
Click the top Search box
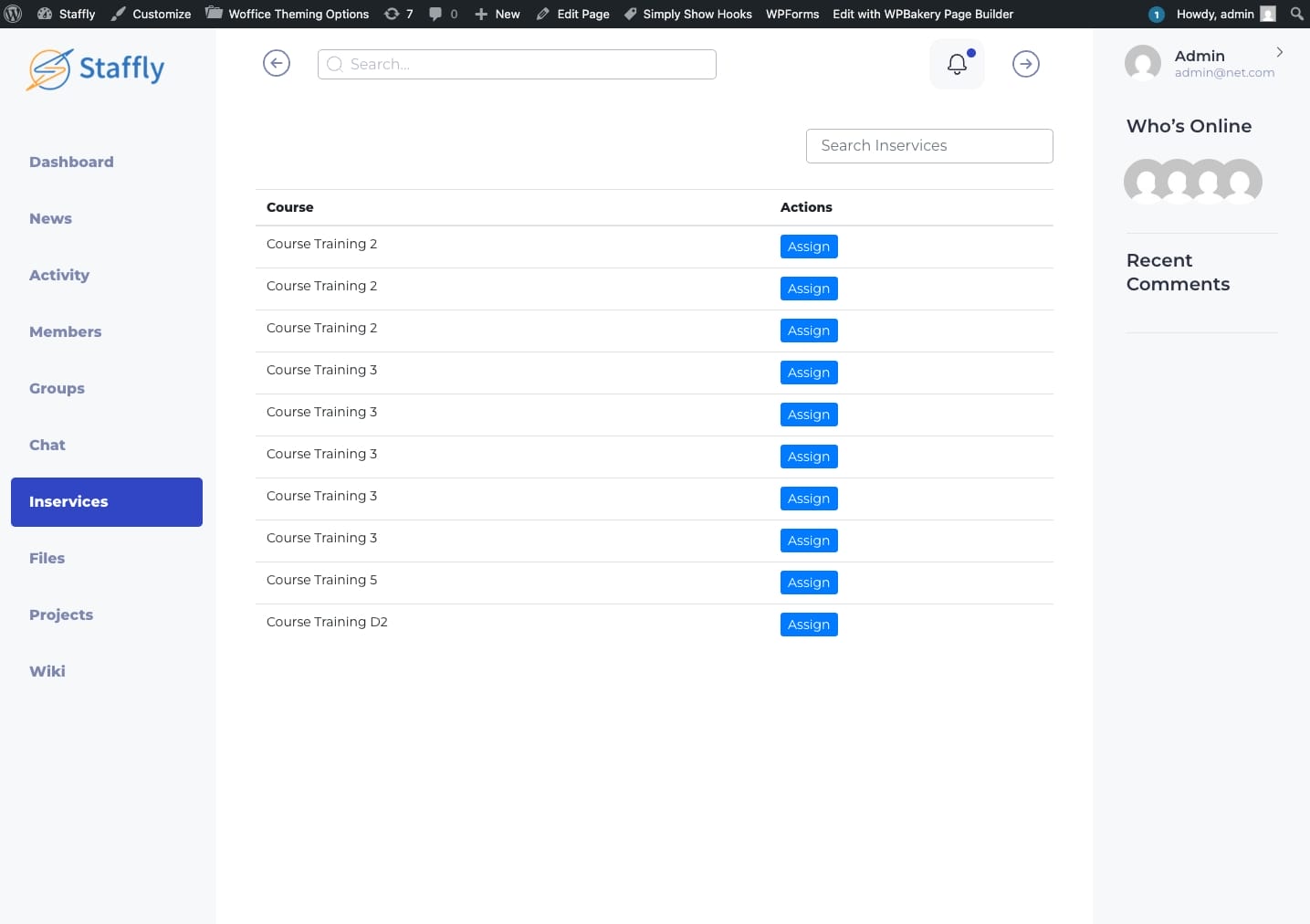pos(517,64)
